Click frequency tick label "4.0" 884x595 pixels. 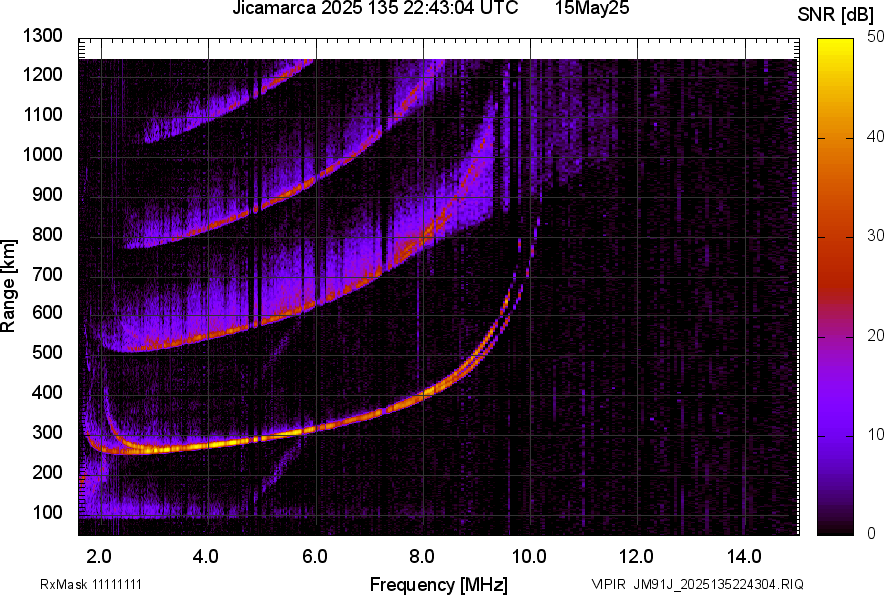click(x=206, y=557)
